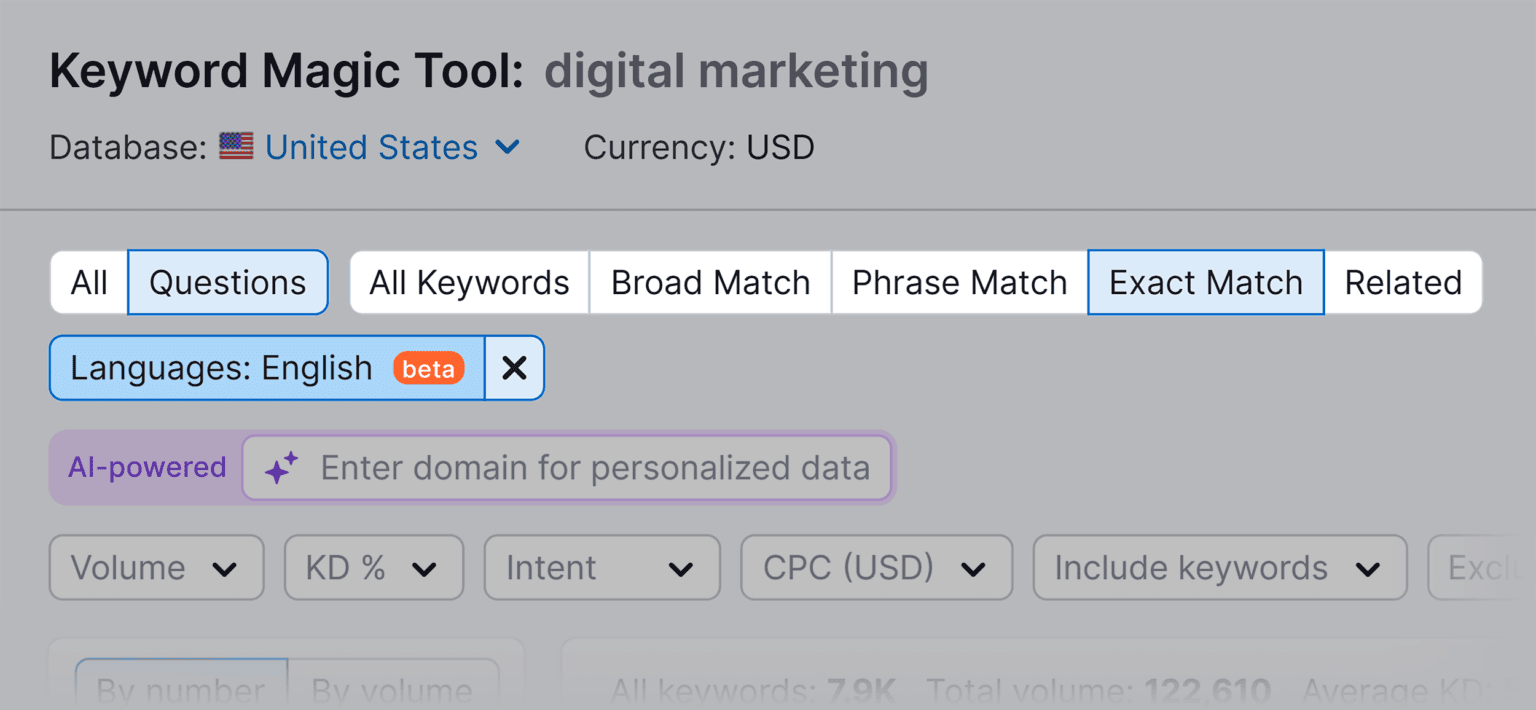The image size is (1536, 710).
Task: Open the Phrase Match tab
Action: (957, 282)
